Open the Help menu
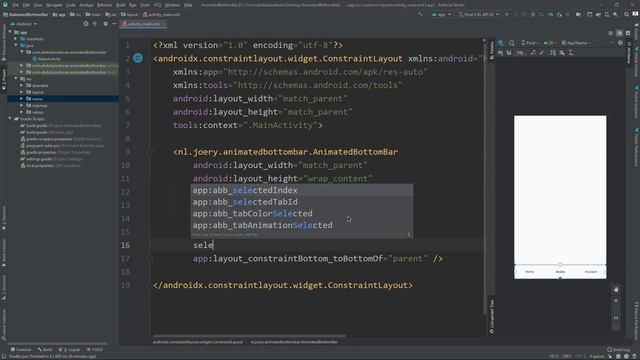640x360 pixels. coord(188,5)
